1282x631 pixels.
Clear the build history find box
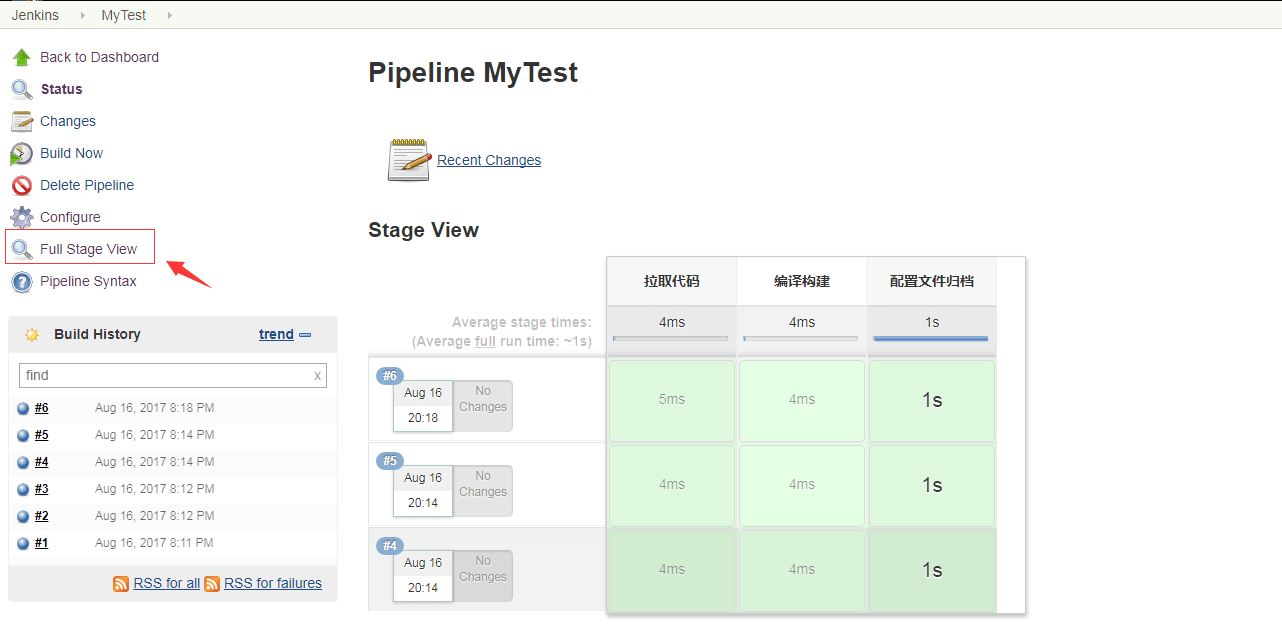pyautogui.click(x=318, y=376)
